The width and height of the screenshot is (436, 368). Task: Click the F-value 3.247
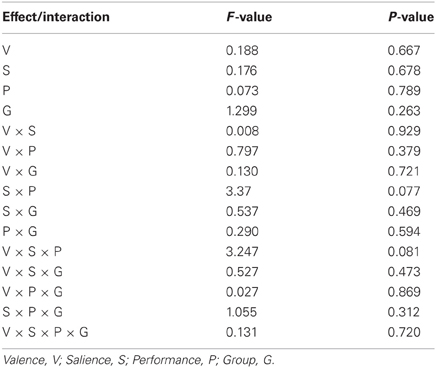coord(242,252)
